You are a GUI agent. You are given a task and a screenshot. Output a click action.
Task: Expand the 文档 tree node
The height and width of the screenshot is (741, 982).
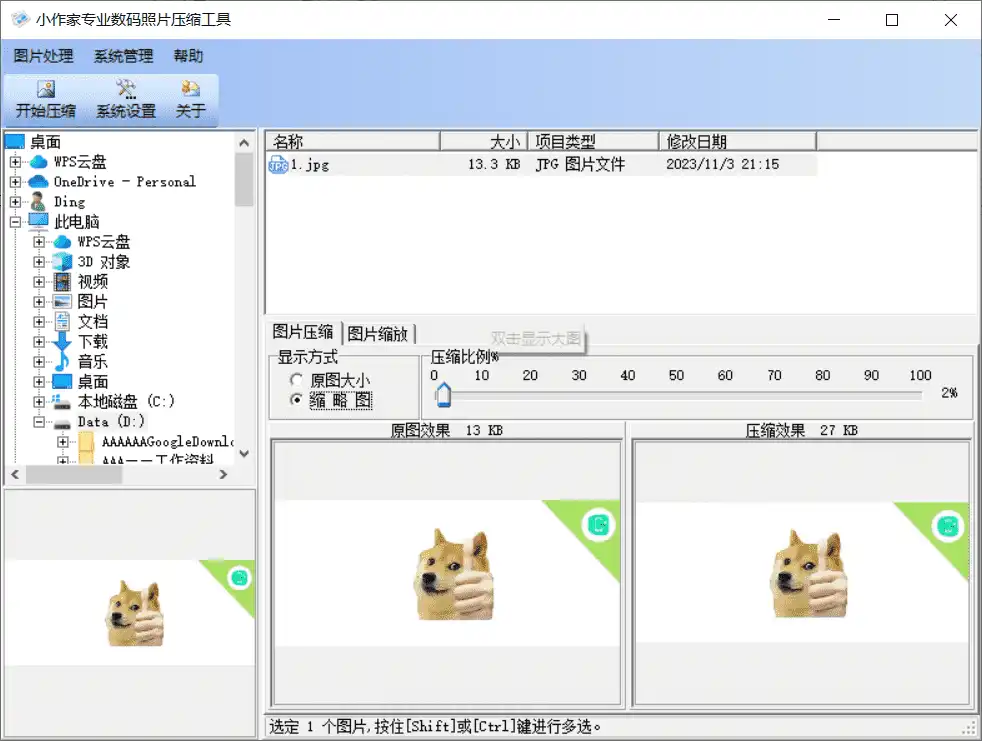click(39, 322)
